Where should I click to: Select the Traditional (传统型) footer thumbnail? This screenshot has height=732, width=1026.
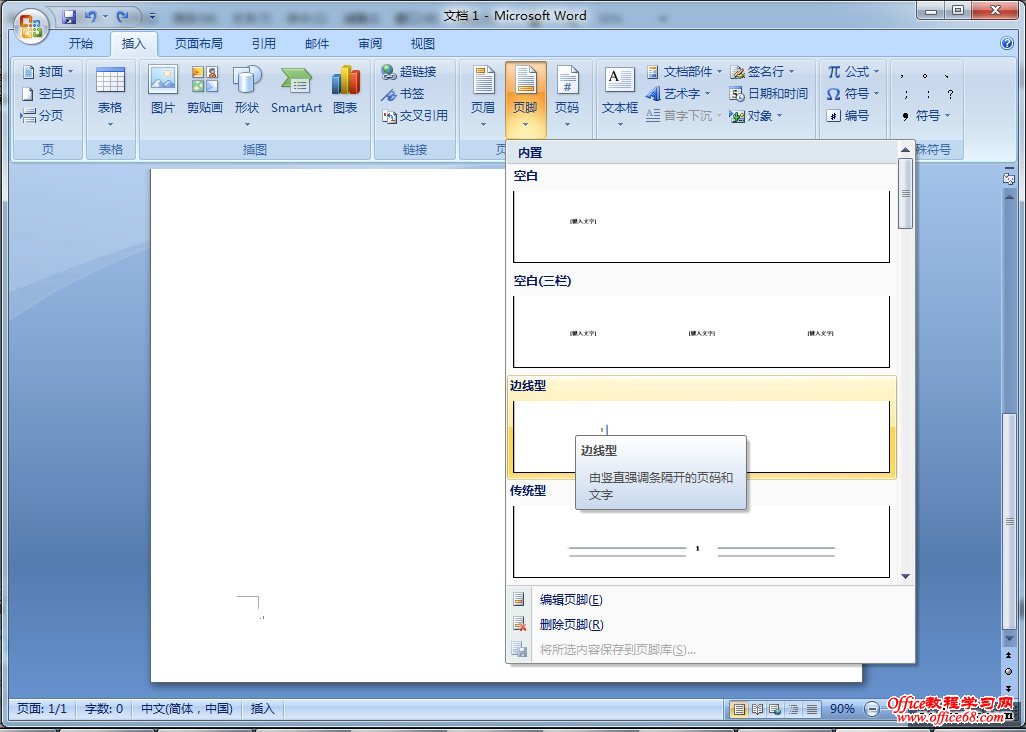coord(700,542)
